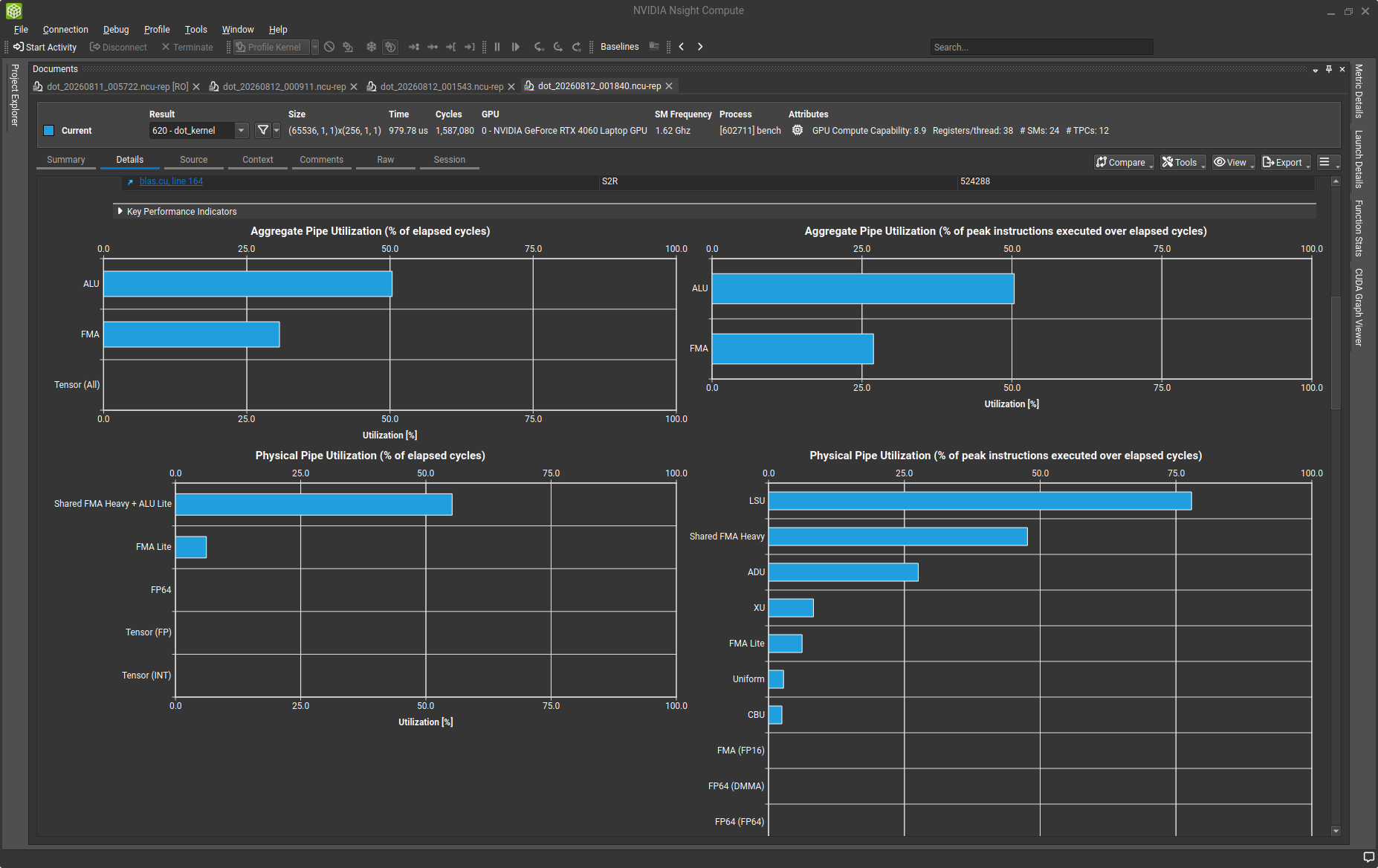Open the CUDA Graph Viewer side panel
The width and height of the screenshot is (1378, 868).
(x=1359, y=306)
